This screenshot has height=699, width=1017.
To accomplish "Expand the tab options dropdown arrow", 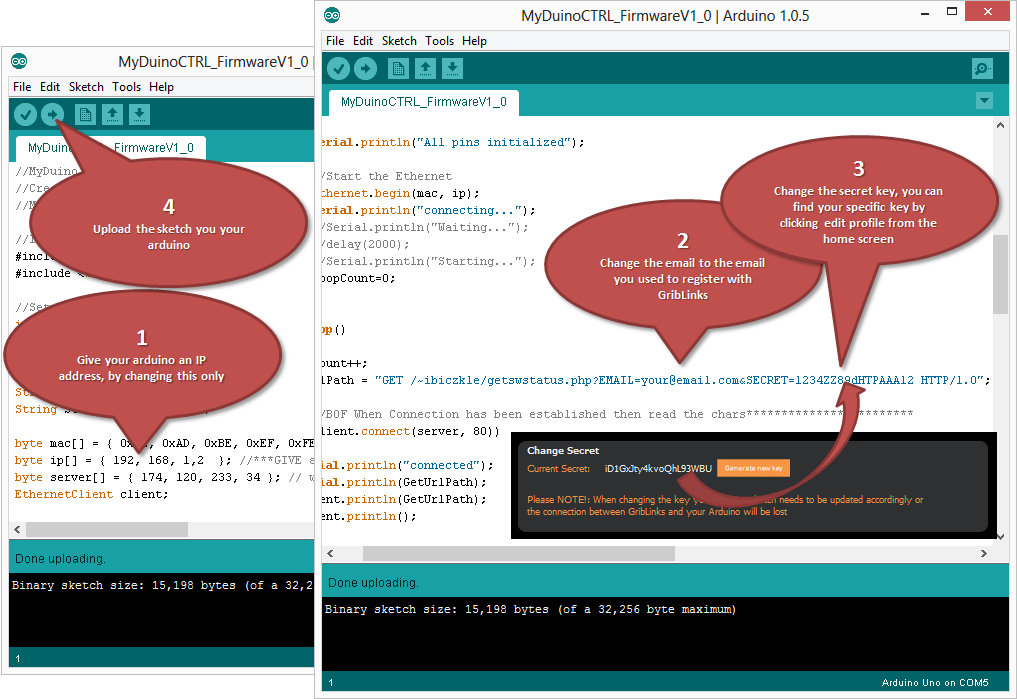I will click(x=985, y=101).
